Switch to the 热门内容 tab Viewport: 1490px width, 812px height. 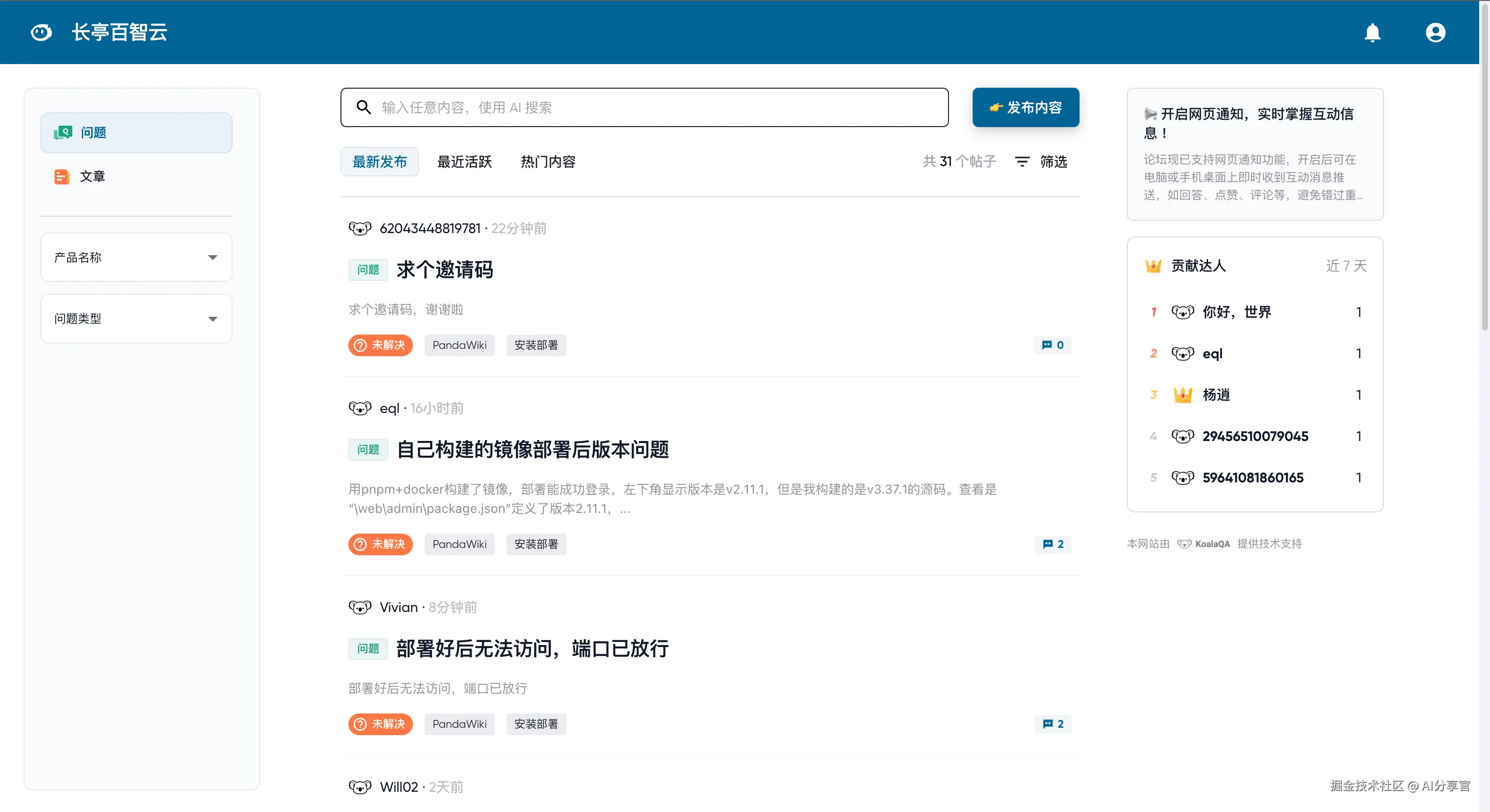(x=547, y=162)
